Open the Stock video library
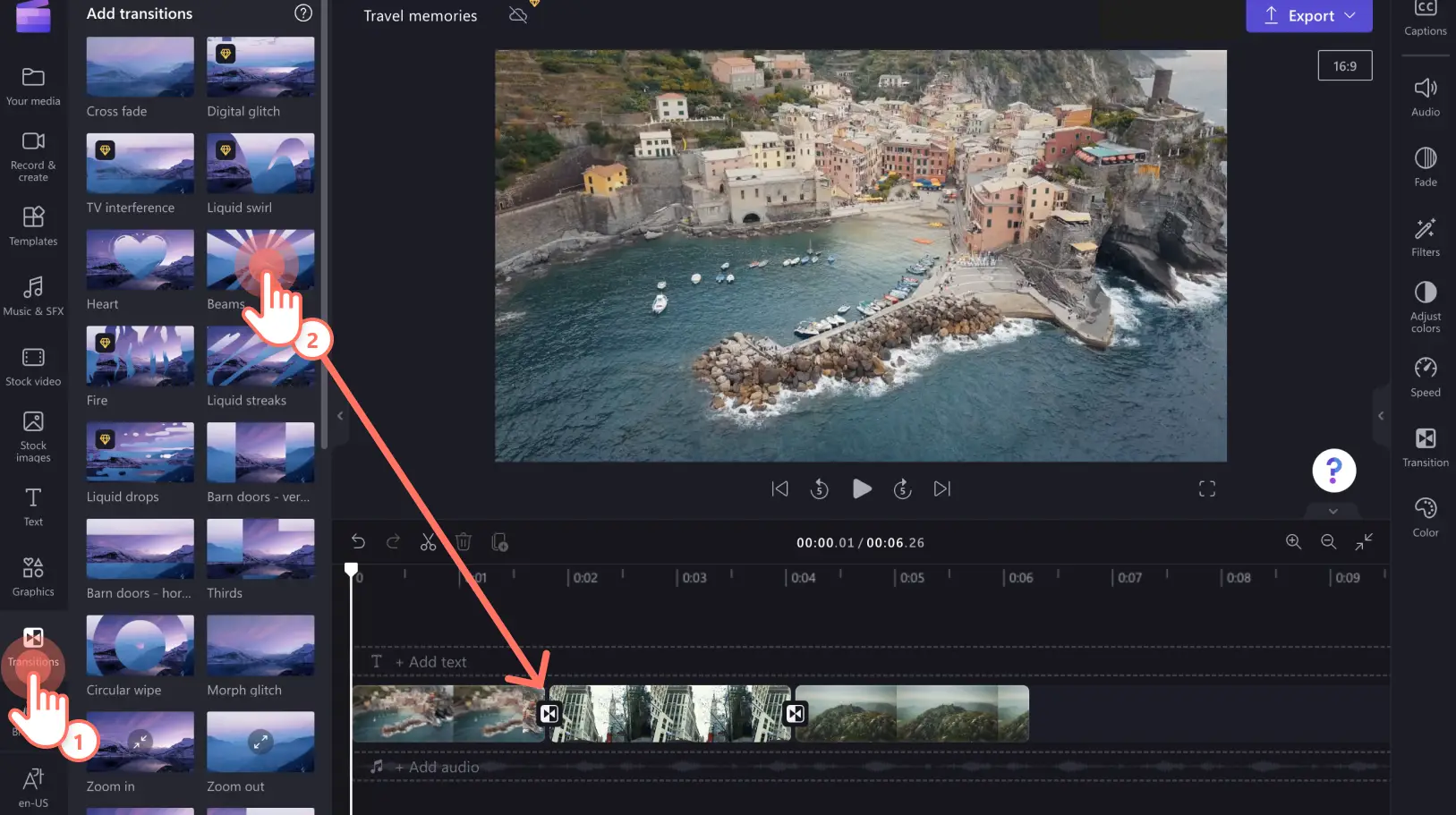The image size is (1456, 815). [x=33, y=367]
